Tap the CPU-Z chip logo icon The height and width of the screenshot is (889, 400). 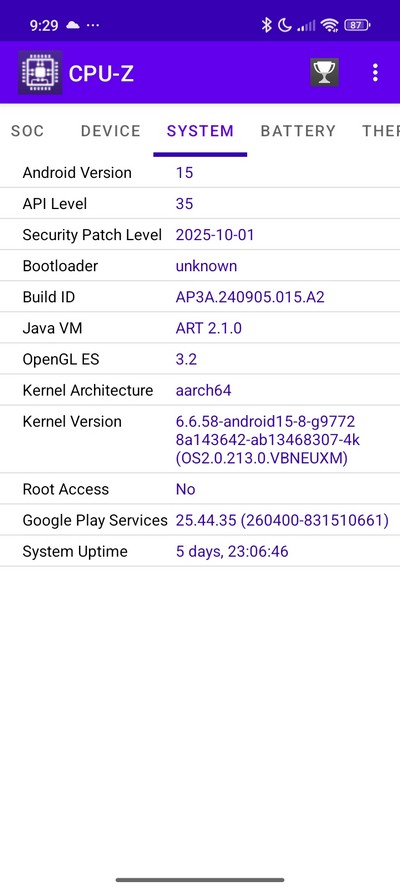coord(40,73)
